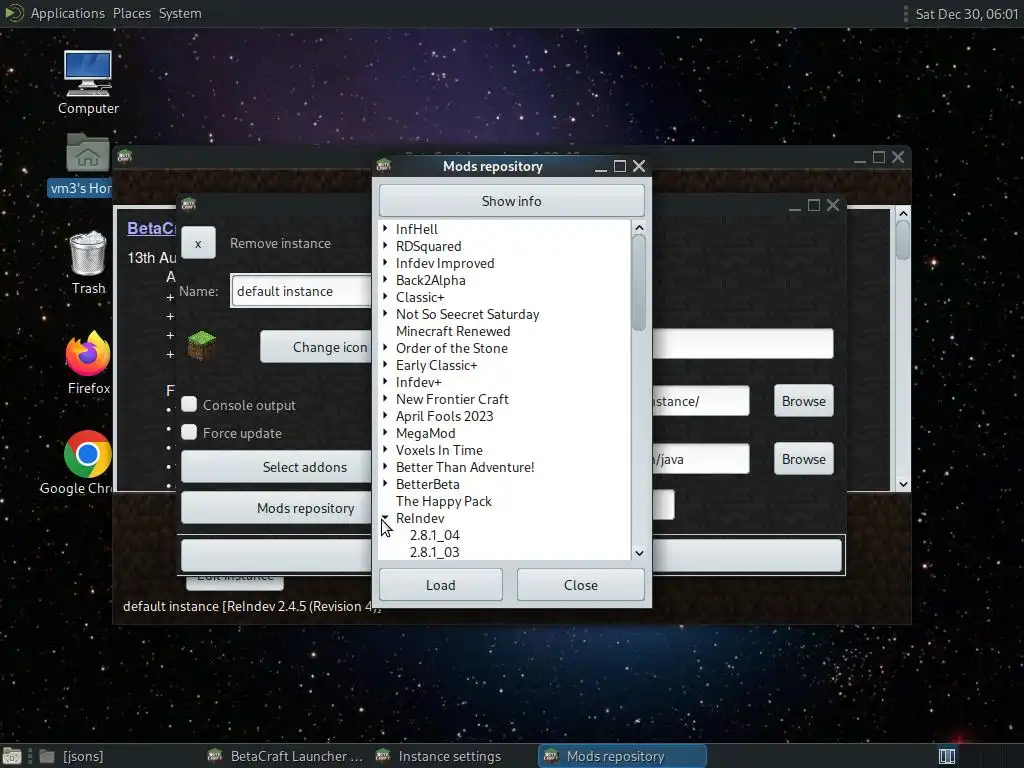The height and width of the screenshot is (768, 1024).
Task: Click the Close button in Mods repository
Action: tap(581, 585)
